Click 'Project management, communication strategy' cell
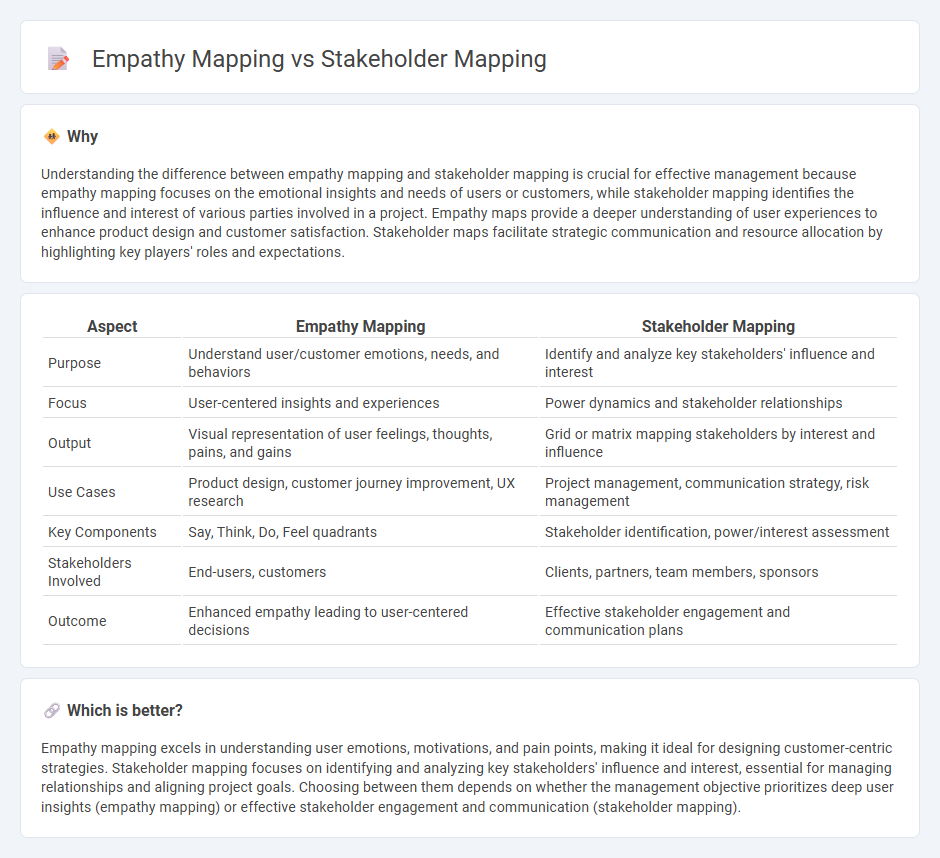940x858 pixels. [718, 492]
